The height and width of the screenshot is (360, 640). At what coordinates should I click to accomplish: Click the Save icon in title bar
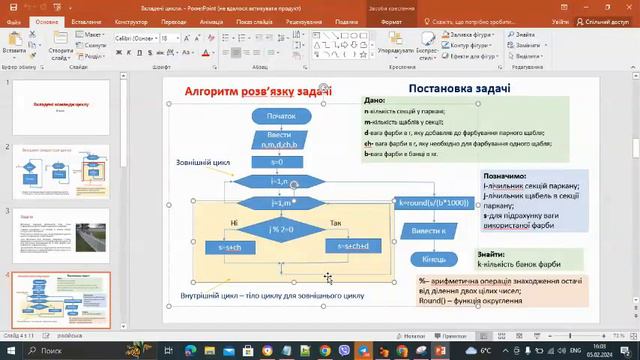click(x=13, y=7)
